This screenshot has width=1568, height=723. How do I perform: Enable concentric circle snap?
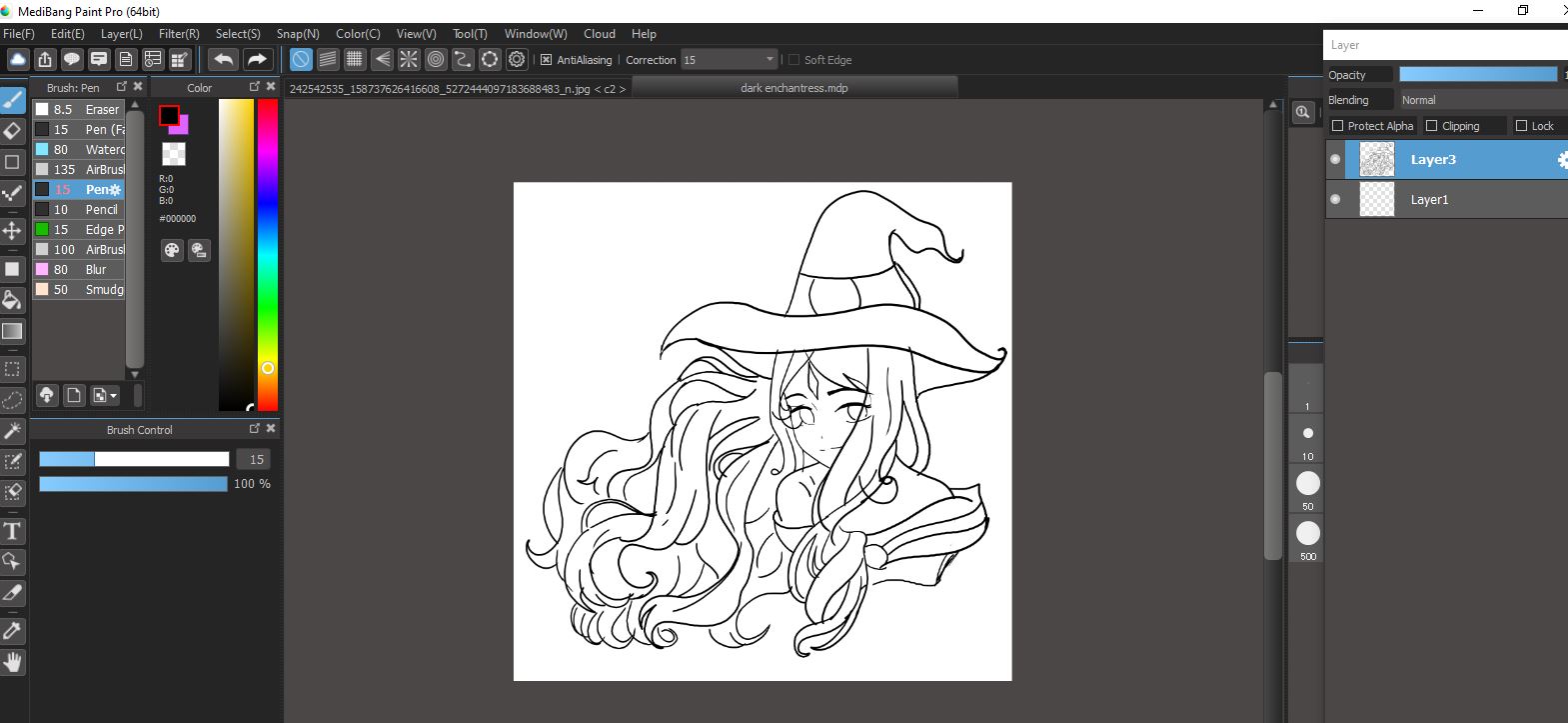pyautogui.click(x=436, y=59)
